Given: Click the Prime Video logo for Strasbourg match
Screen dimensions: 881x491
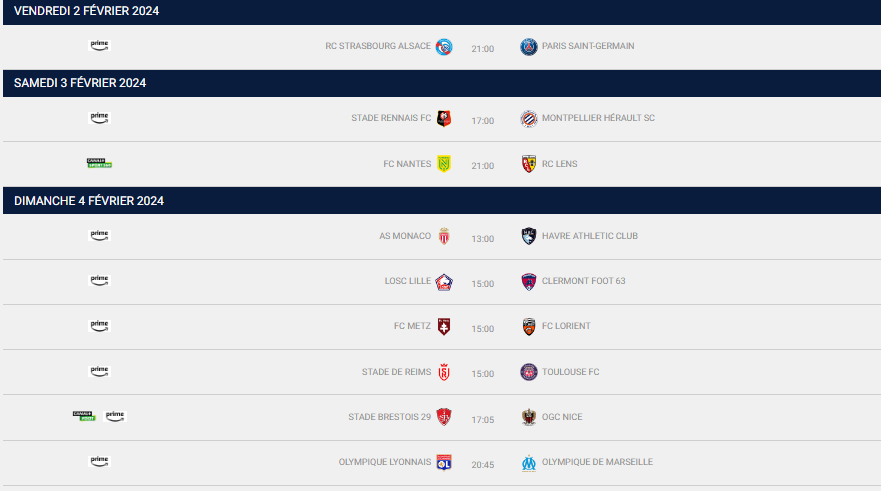Looking at the screenshot, I should coord(99,45).
